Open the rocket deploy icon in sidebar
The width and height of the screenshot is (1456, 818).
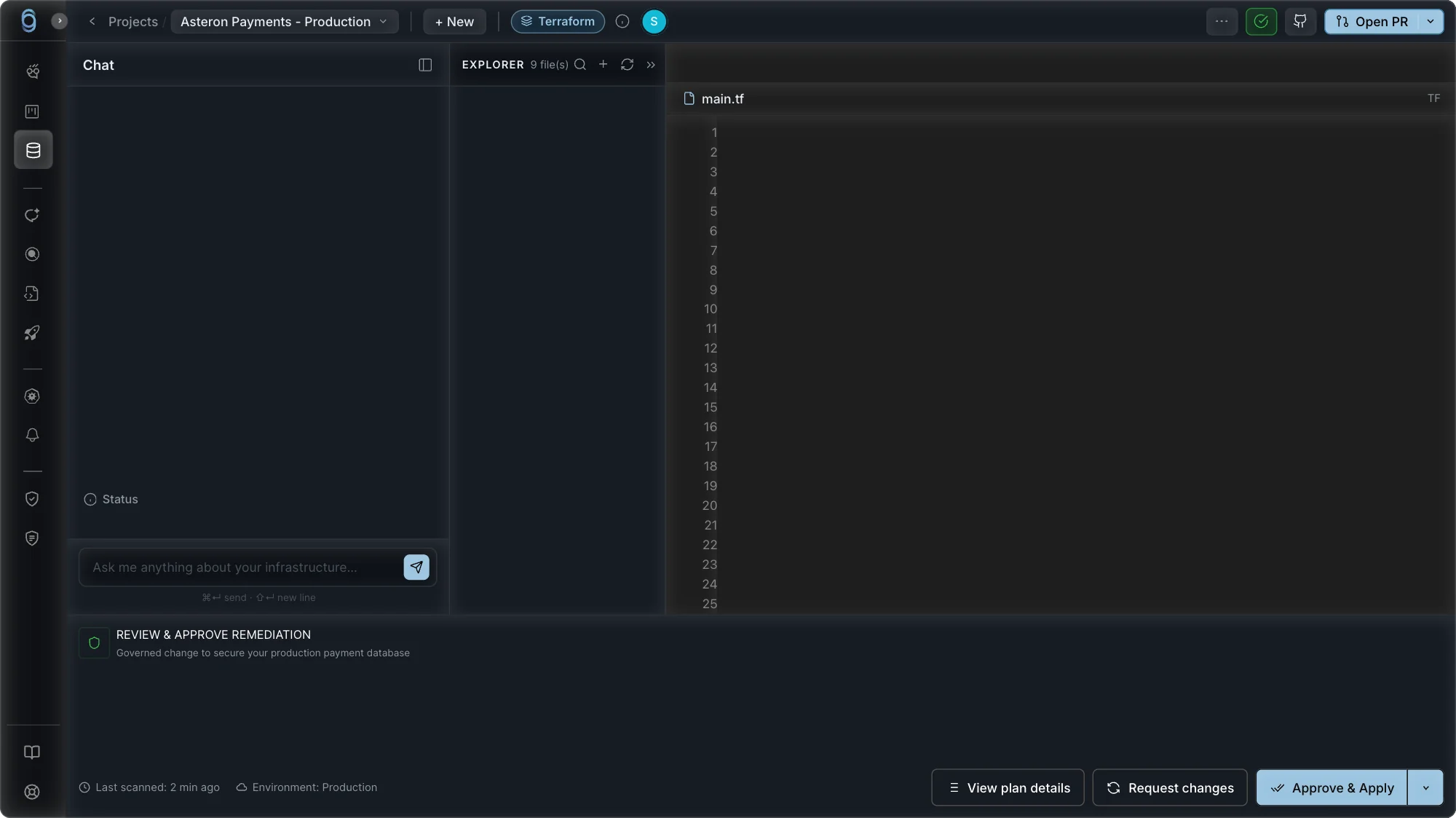[x=32, y=333]
